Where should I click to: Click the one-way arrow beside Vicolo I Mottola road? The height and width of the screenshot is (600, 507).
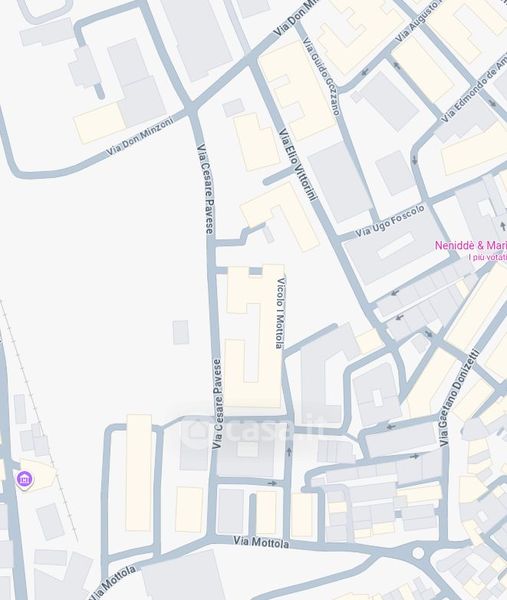click(x=289, y=452)
